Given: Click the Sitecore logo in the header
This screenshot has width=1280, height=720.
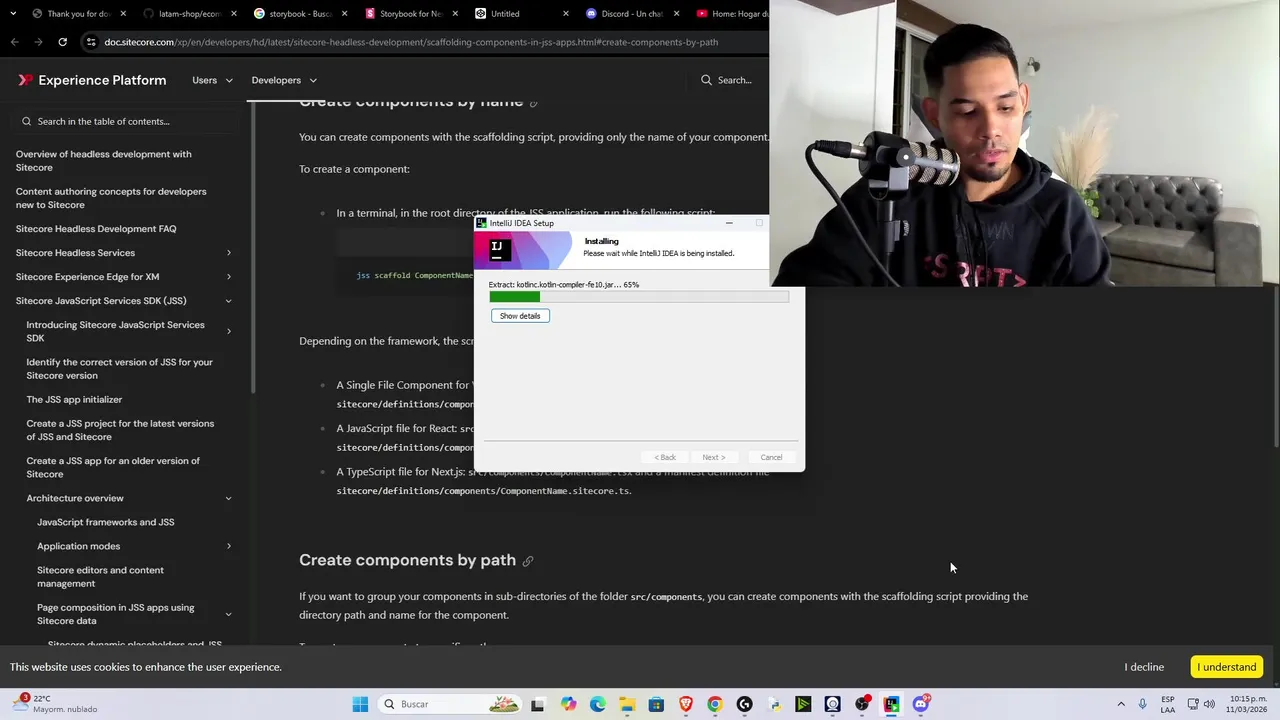Looking at the screenshot, I should [25, 80].
